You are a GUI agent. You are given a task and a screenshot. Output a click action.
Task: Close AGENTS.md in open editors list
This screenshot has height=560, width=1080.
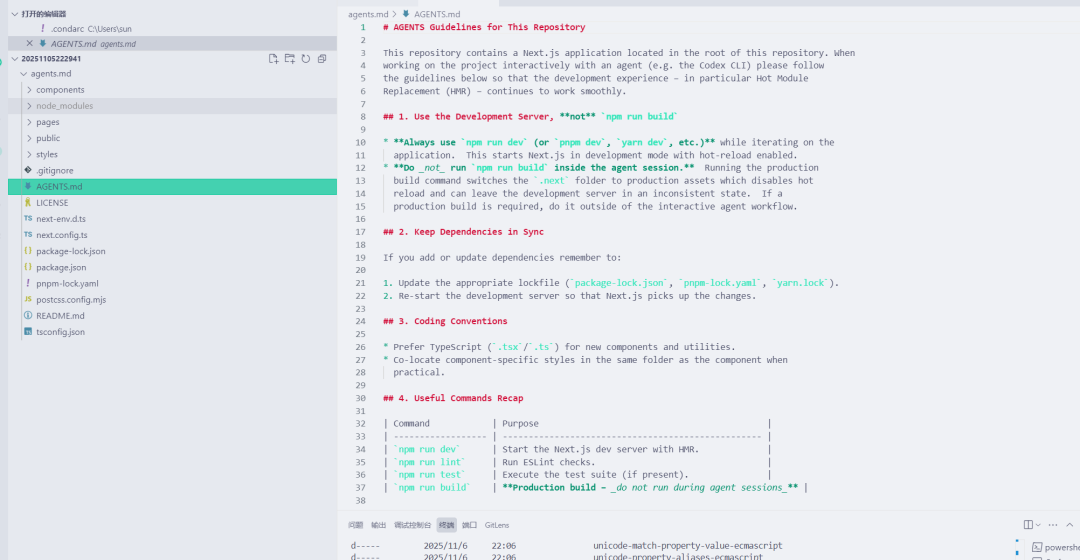pyautogui.click(x=29, y=43)
